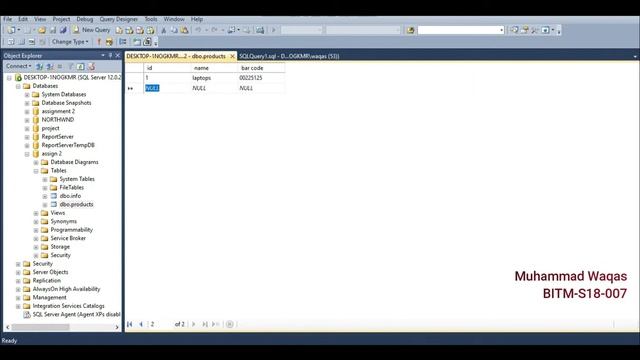Open the File menu
Viewport: 640px width, 360px height.
8,19
